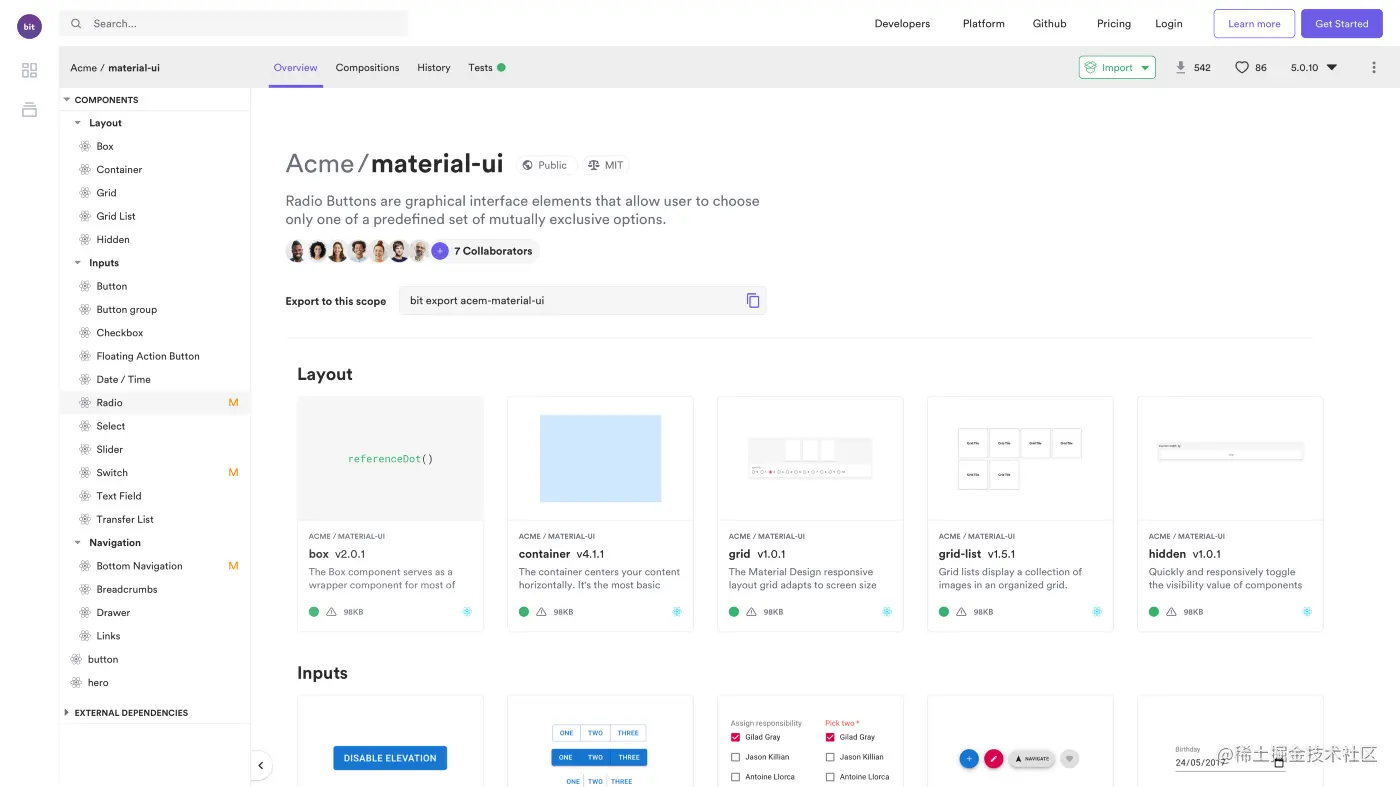Image resolution: width=1400 pixels, height=787 pixels.
Task: Check the Gilad Gray box under Assign responsibility
Action: click(x=736, y=737)
